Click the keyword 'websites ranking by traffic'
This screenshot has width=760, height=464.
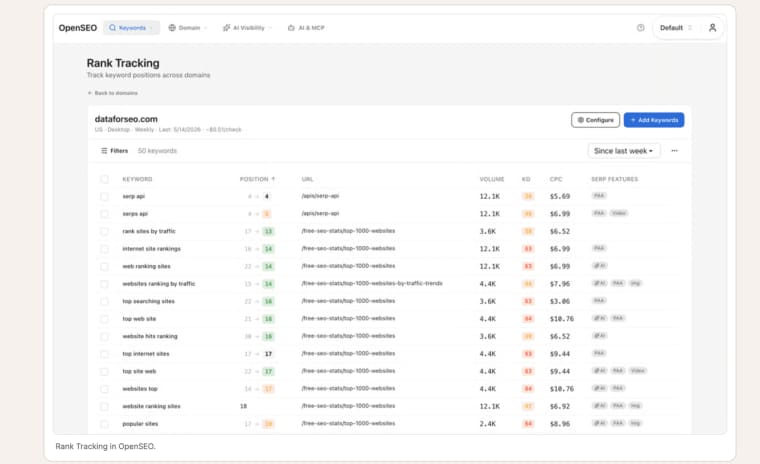point(158,284)
